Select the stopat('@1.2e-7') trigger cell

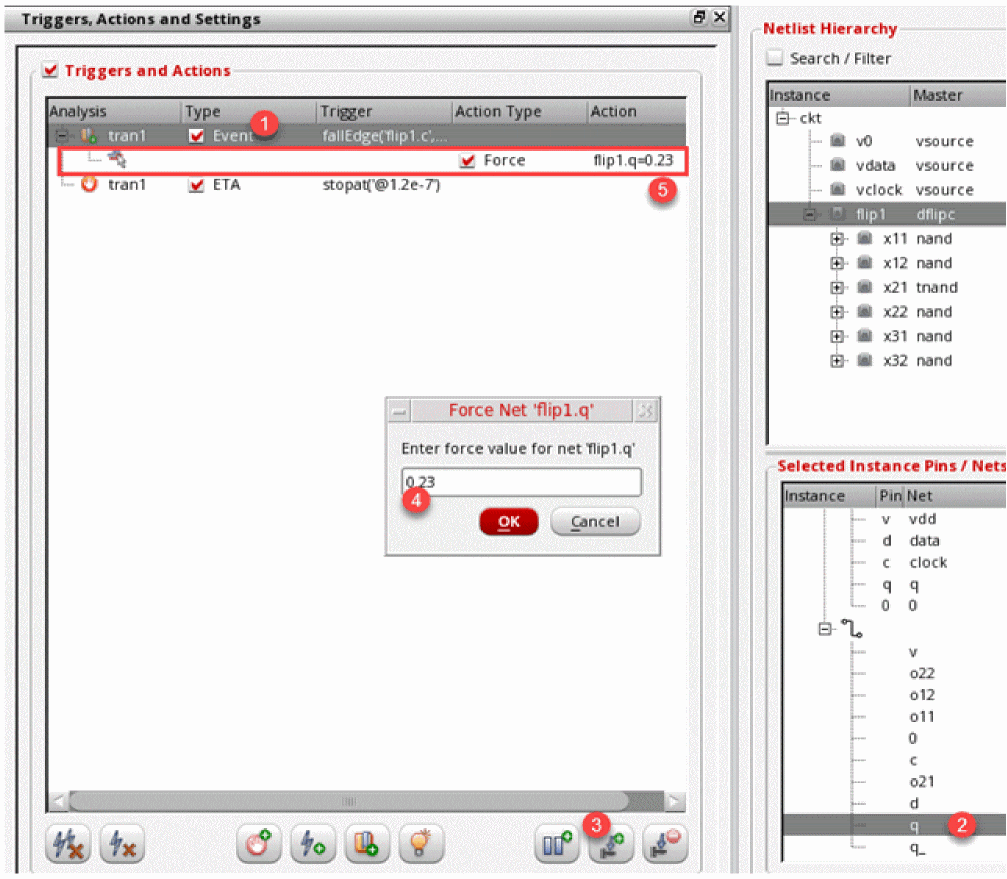[381, 185]
